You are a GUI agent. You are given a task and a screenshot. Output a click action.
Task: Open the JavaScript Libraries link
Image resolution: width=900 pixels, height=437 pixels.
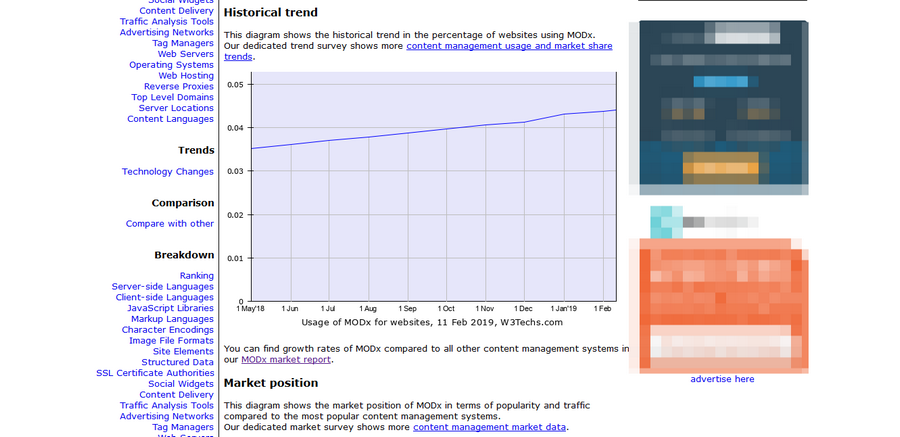170,308
